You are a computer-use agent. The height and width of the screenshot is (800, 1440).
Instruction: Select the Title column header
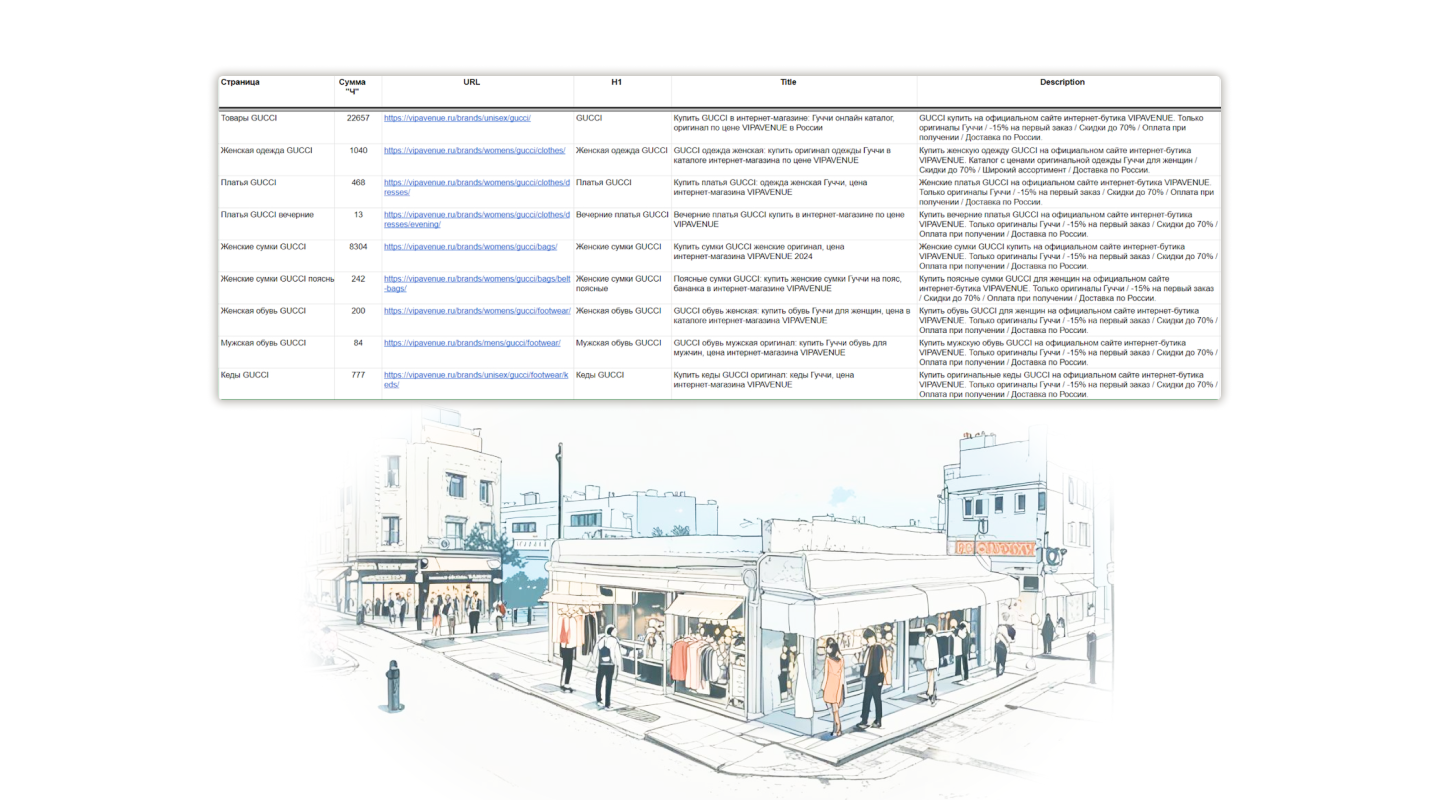tap(788, 82)
